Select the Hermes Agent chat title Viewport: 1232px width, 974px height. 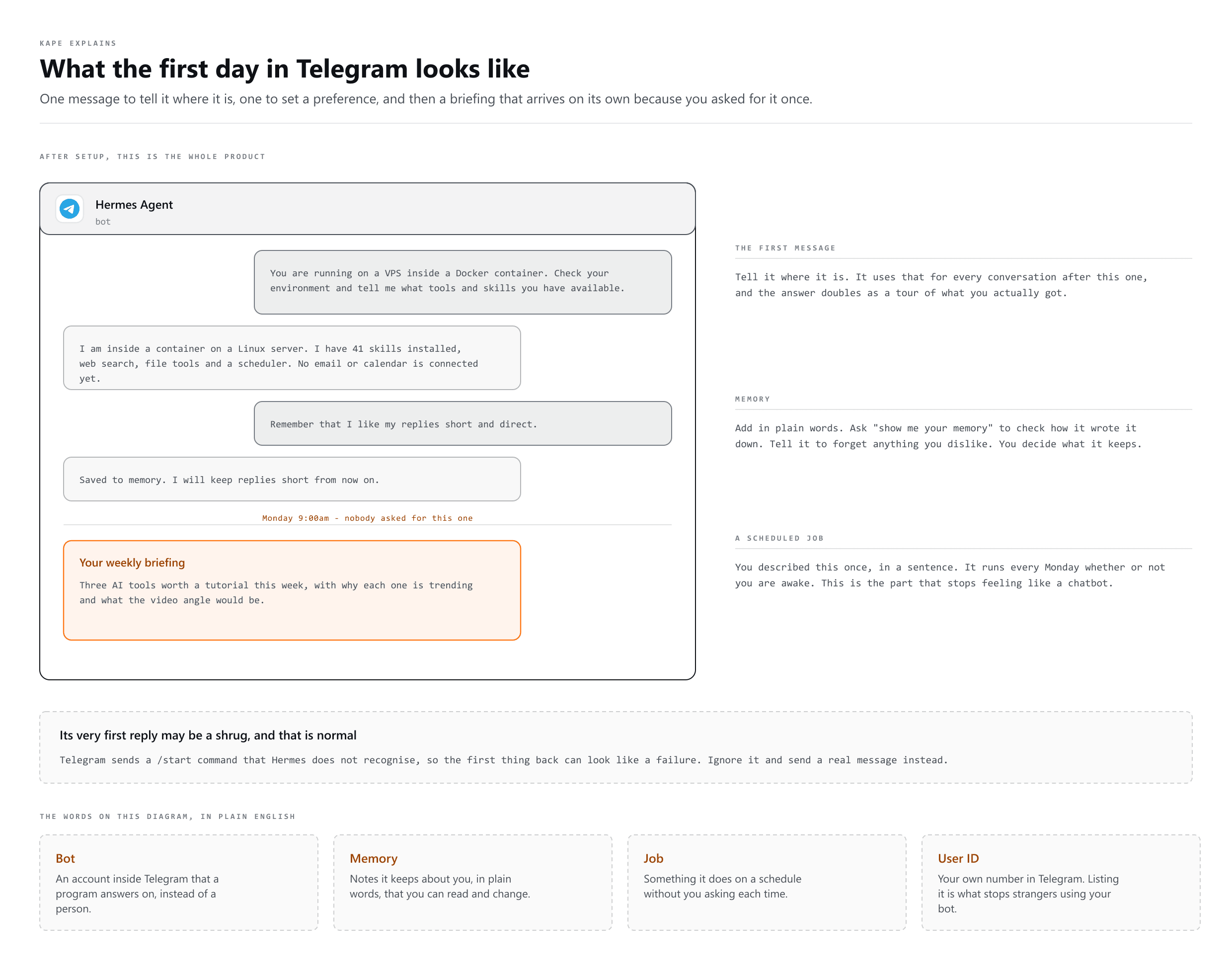(134, 205)
